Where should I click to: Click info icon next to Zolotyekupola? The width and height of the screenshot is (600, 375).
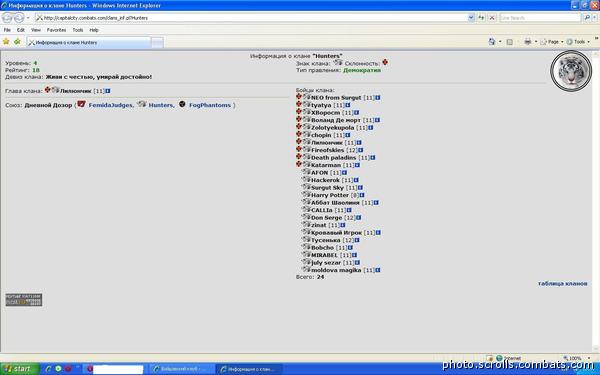[370, 128]
